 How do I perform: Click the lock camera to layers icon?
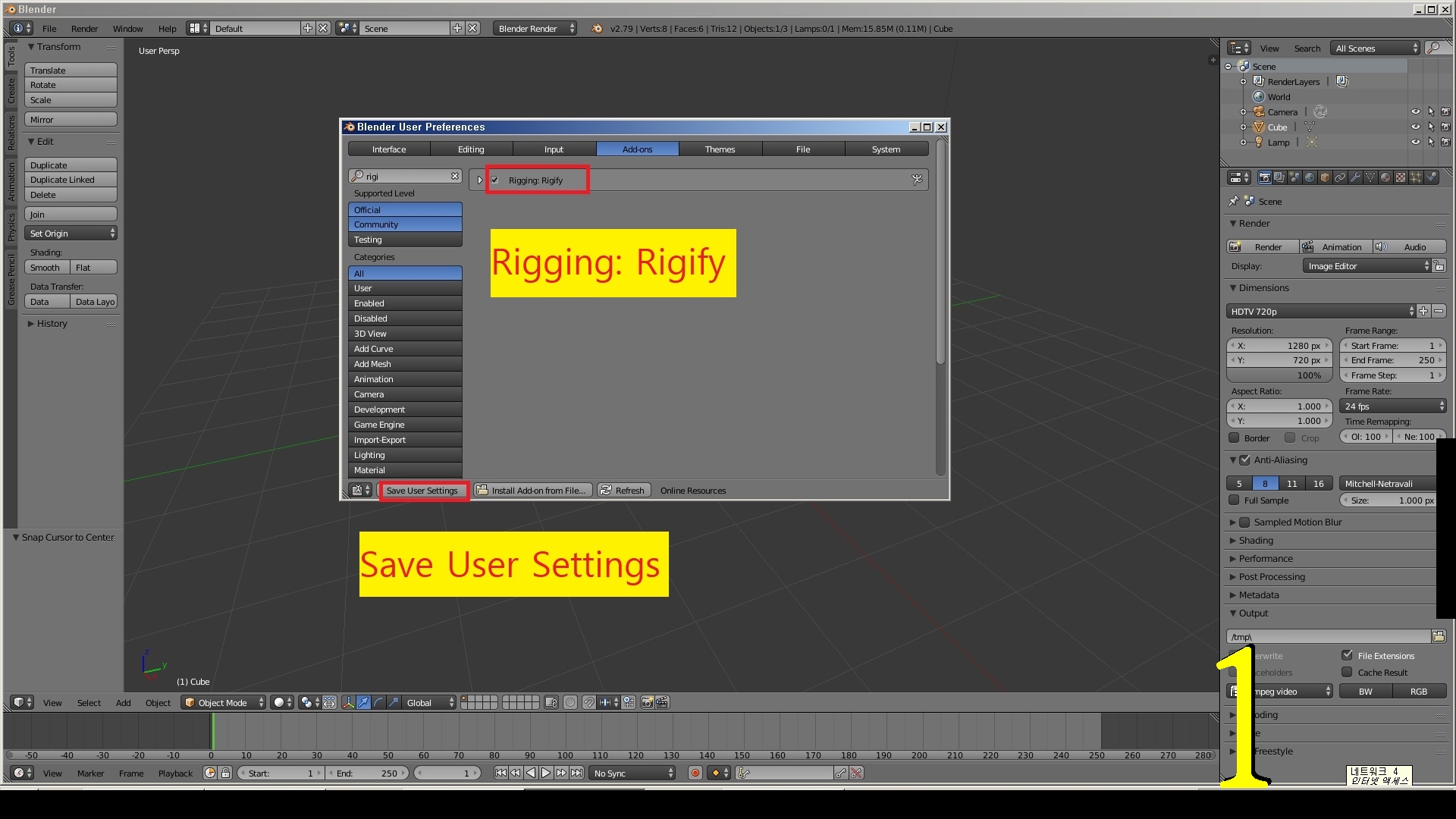pyautogui.click(x=551, y=702)
